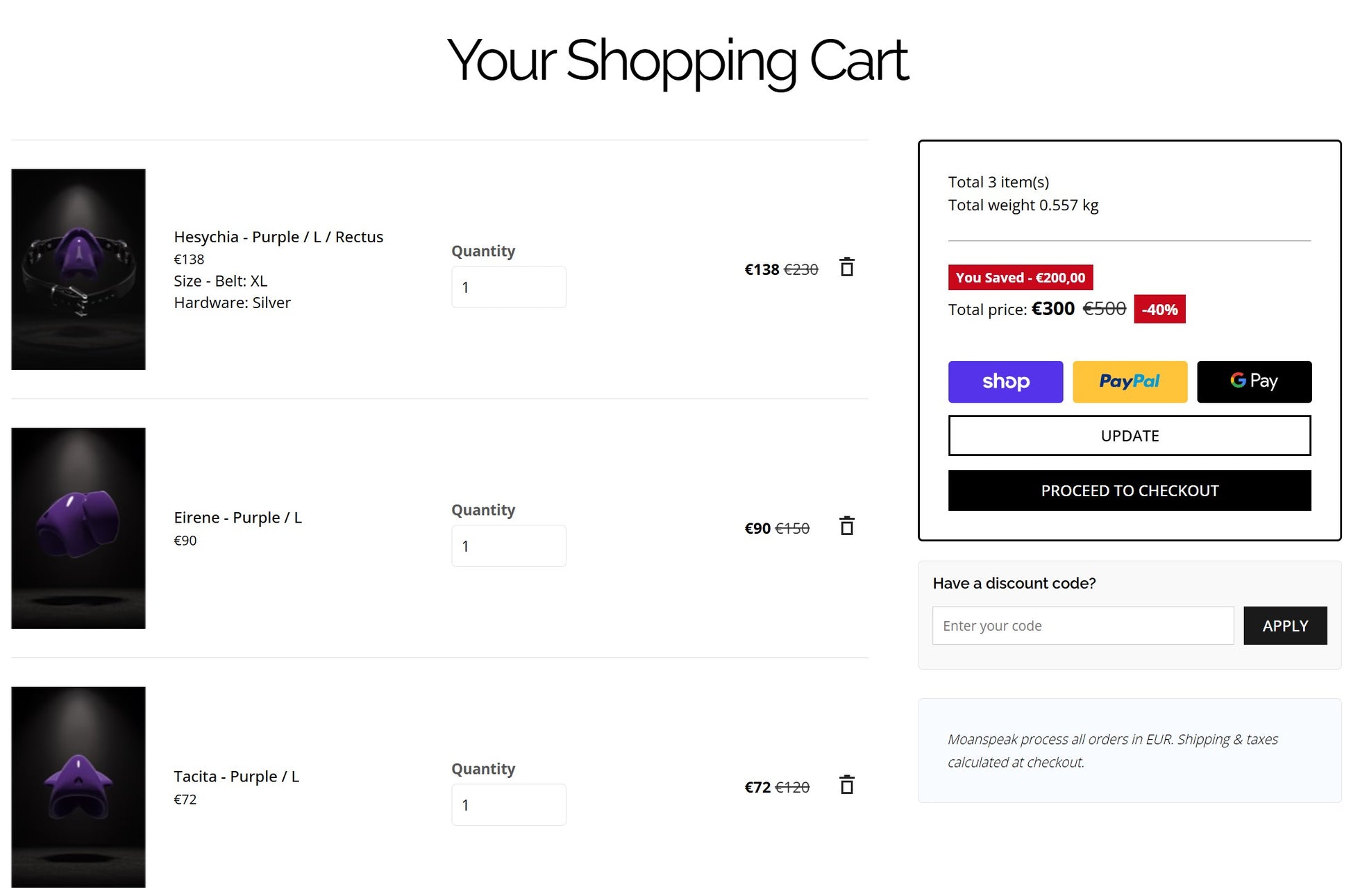Select Google Pay payment option

coord(1253,382)
